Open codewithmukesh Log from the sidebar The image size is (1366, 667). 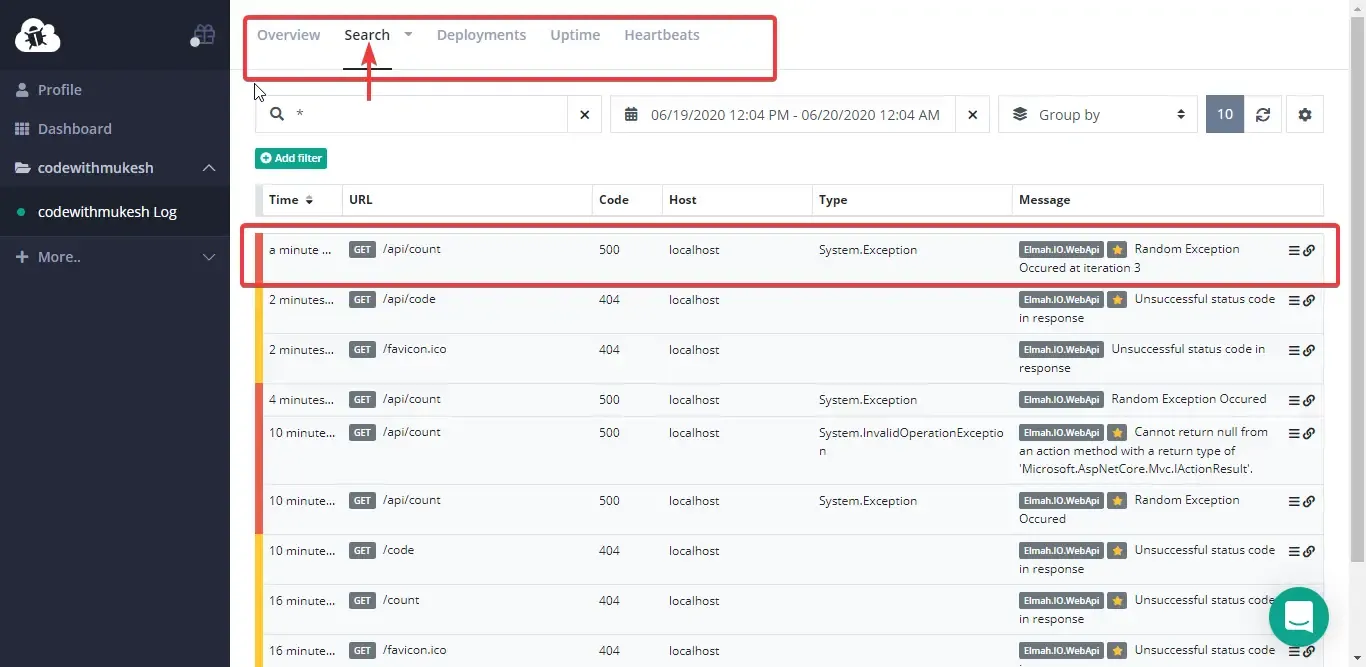click(106, 211)
